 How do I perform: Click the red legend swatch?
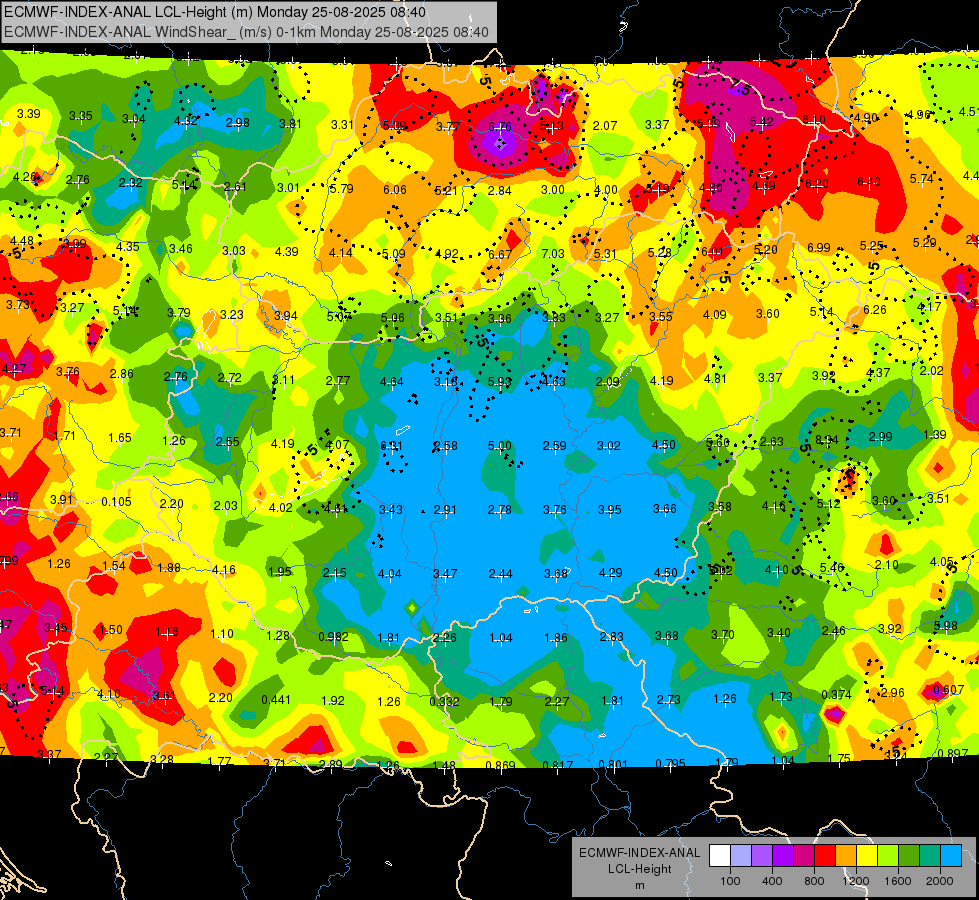[x=825, y=856]
